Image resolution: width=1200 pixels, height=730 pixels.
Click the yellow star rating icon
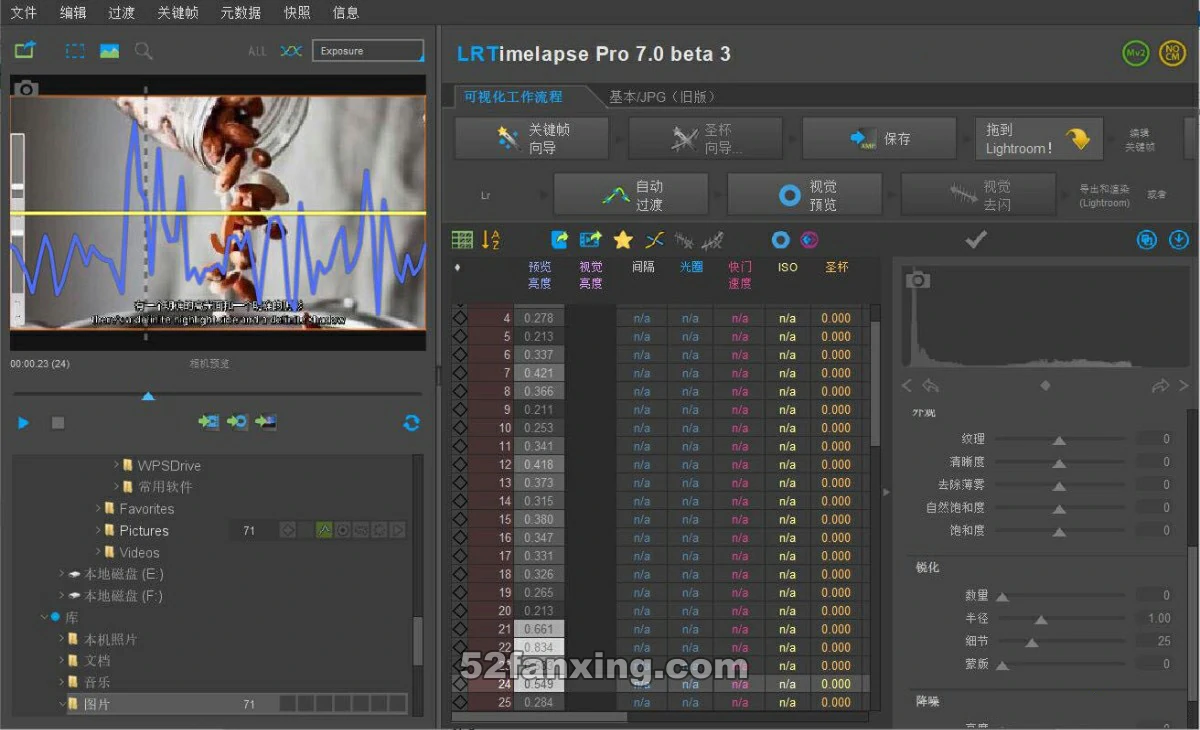623,240
